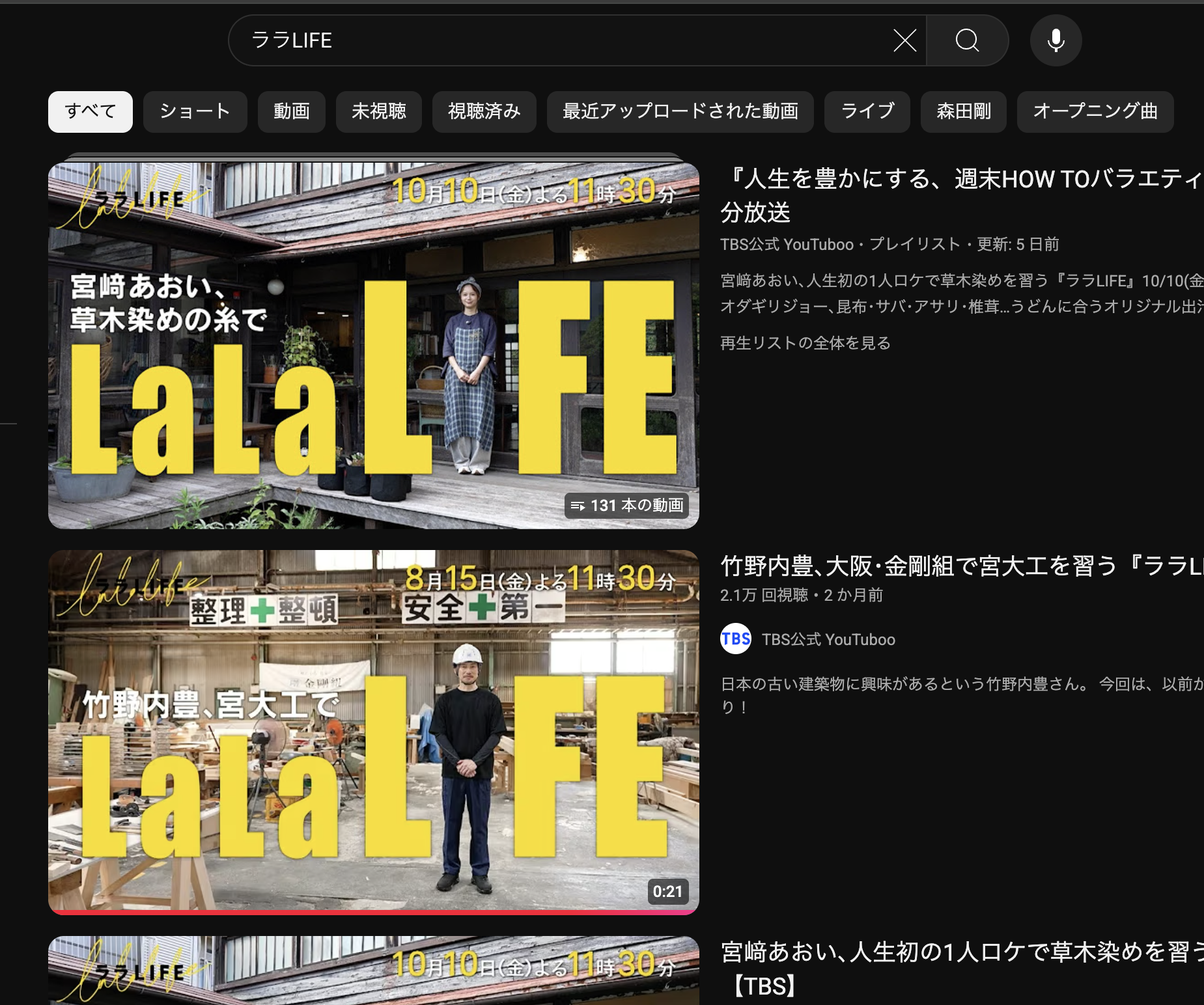Click into the ララLIFE search field

[x=560, y=40]
